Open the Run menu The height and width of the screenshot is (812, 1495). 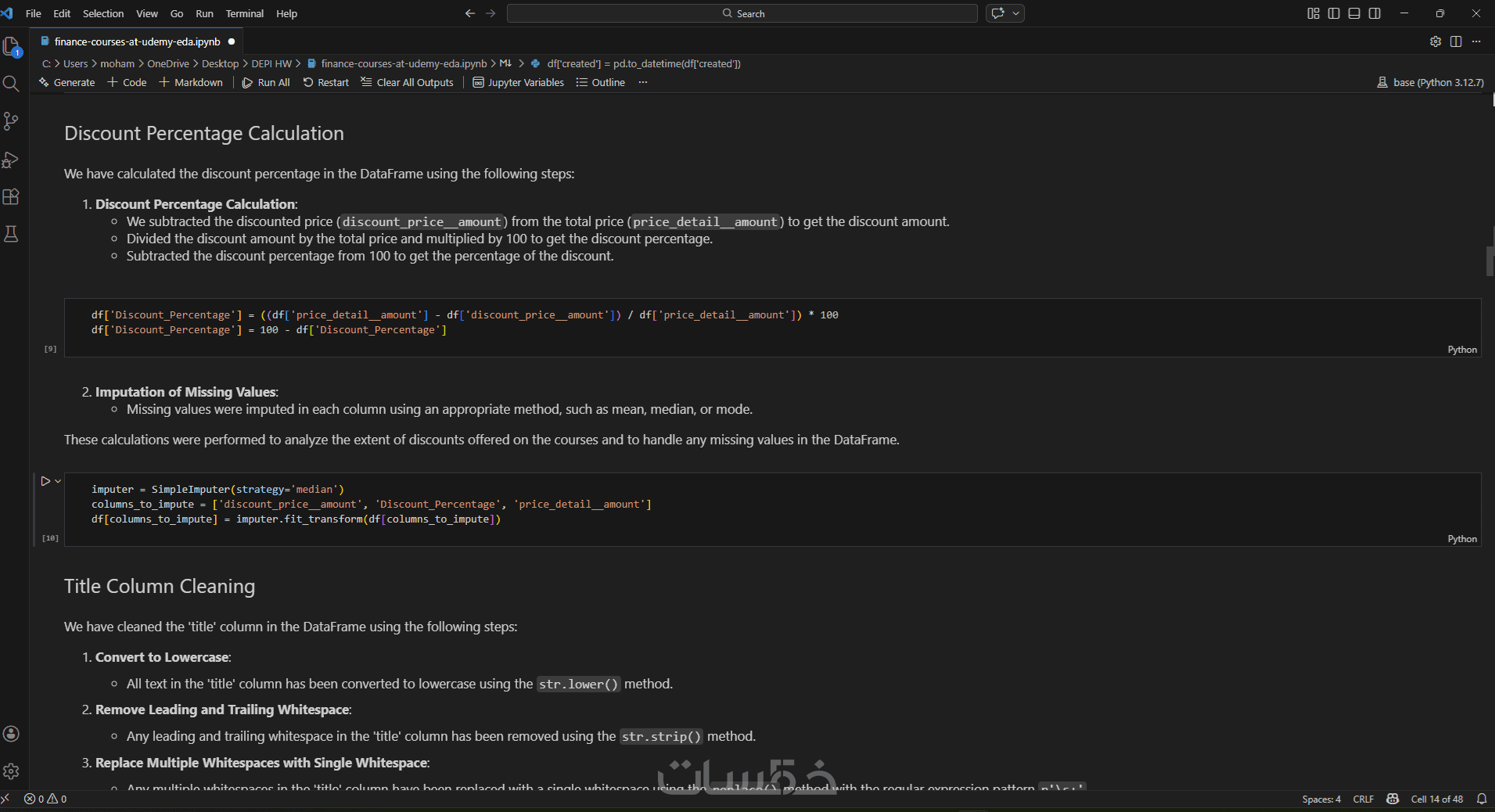[204, 13]
